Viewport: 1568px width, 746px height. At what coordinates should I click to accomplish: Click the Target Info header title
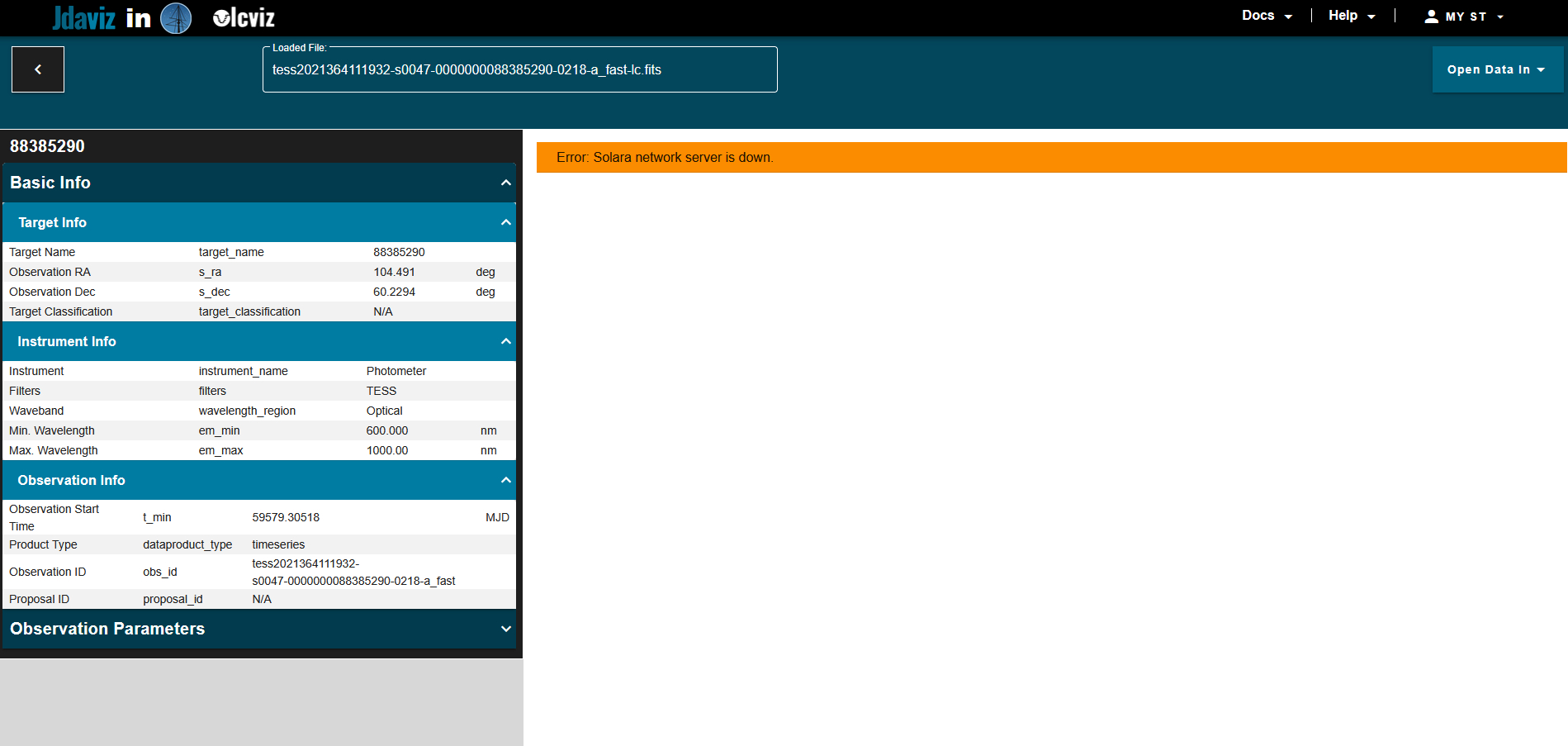point(53,222)
